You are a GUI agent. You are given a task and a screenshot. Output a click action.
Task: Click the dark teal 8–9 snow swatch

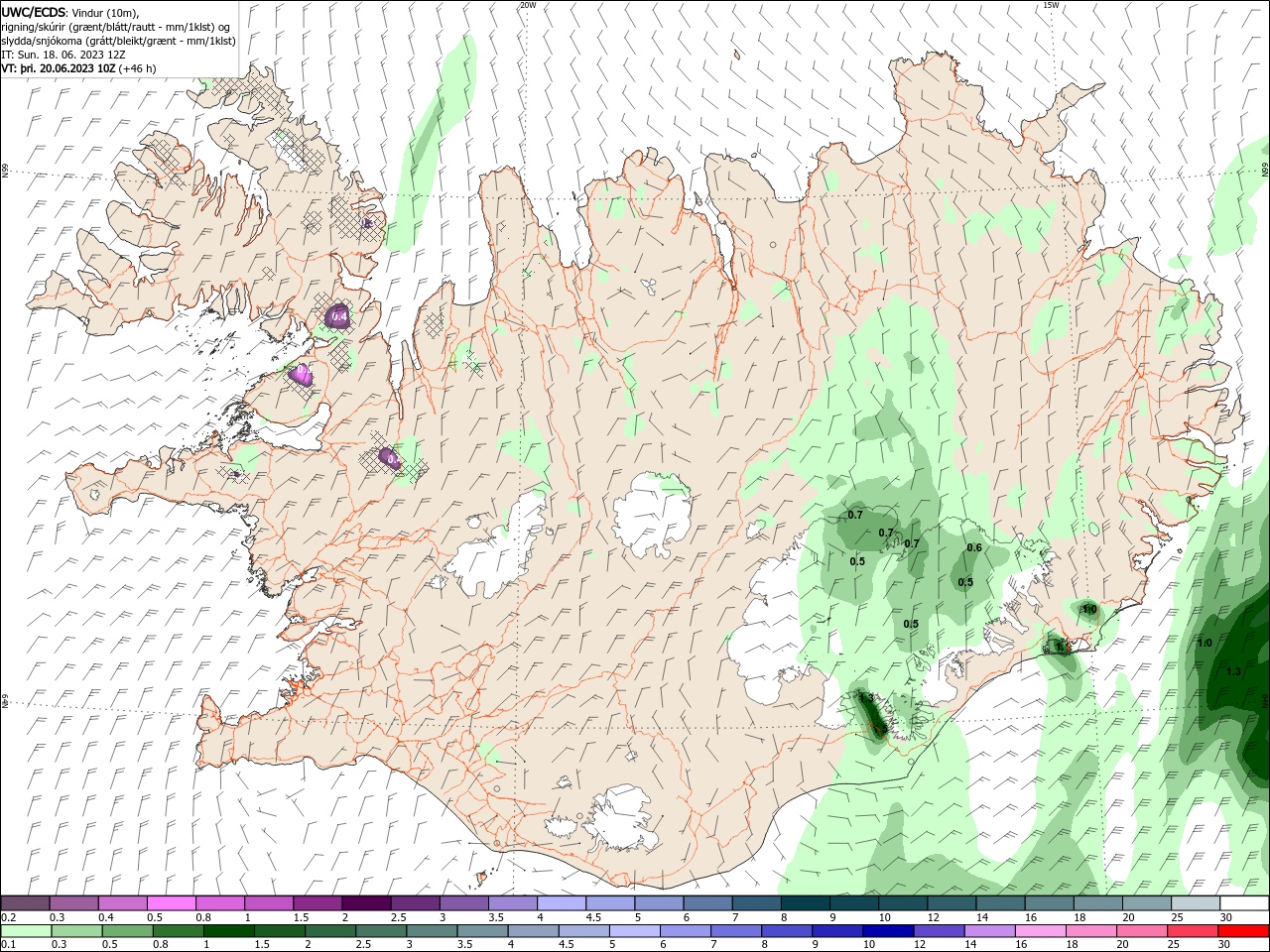click(x=806, y=903)
